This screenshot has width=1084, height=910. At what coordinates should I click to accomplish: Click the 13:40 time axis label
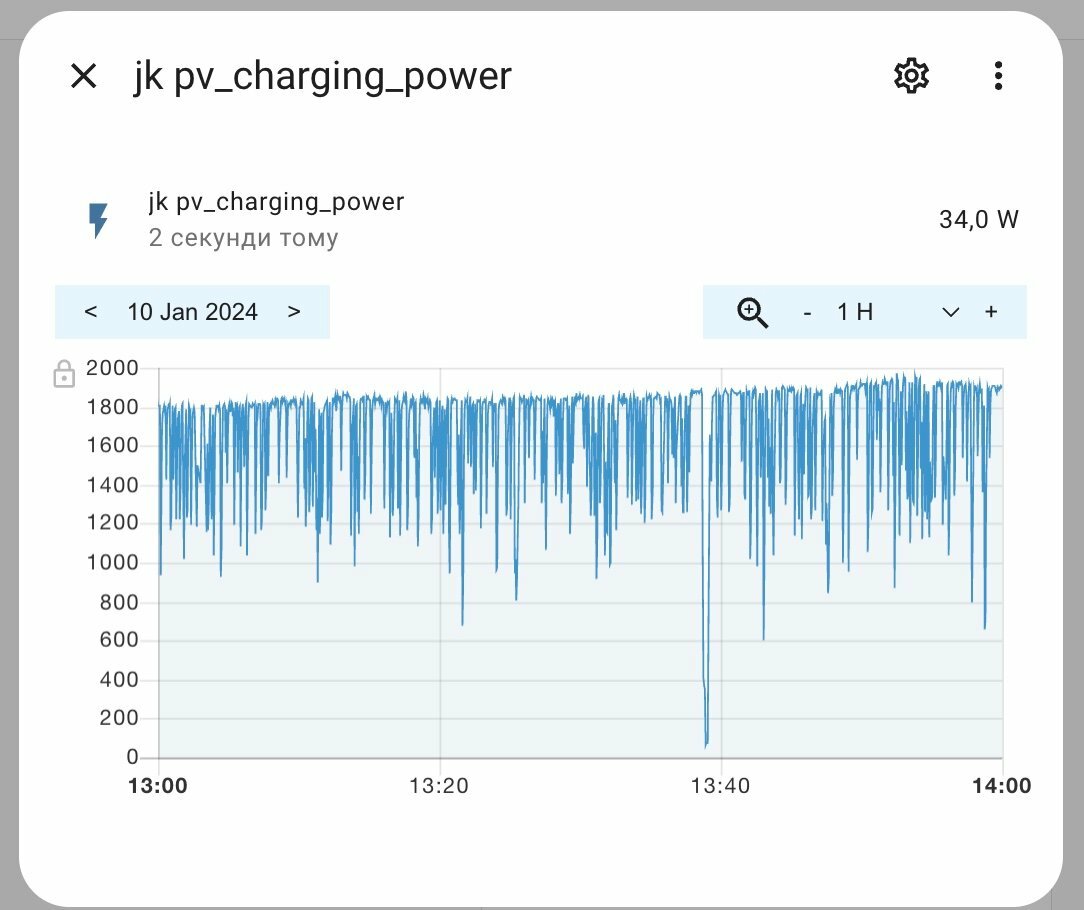(x=720, y=786)
